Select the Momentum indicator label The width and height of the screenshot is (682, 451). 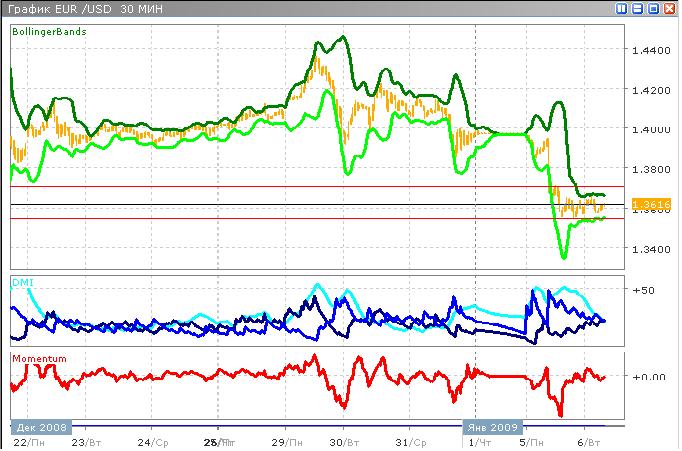tap(39, 358)
